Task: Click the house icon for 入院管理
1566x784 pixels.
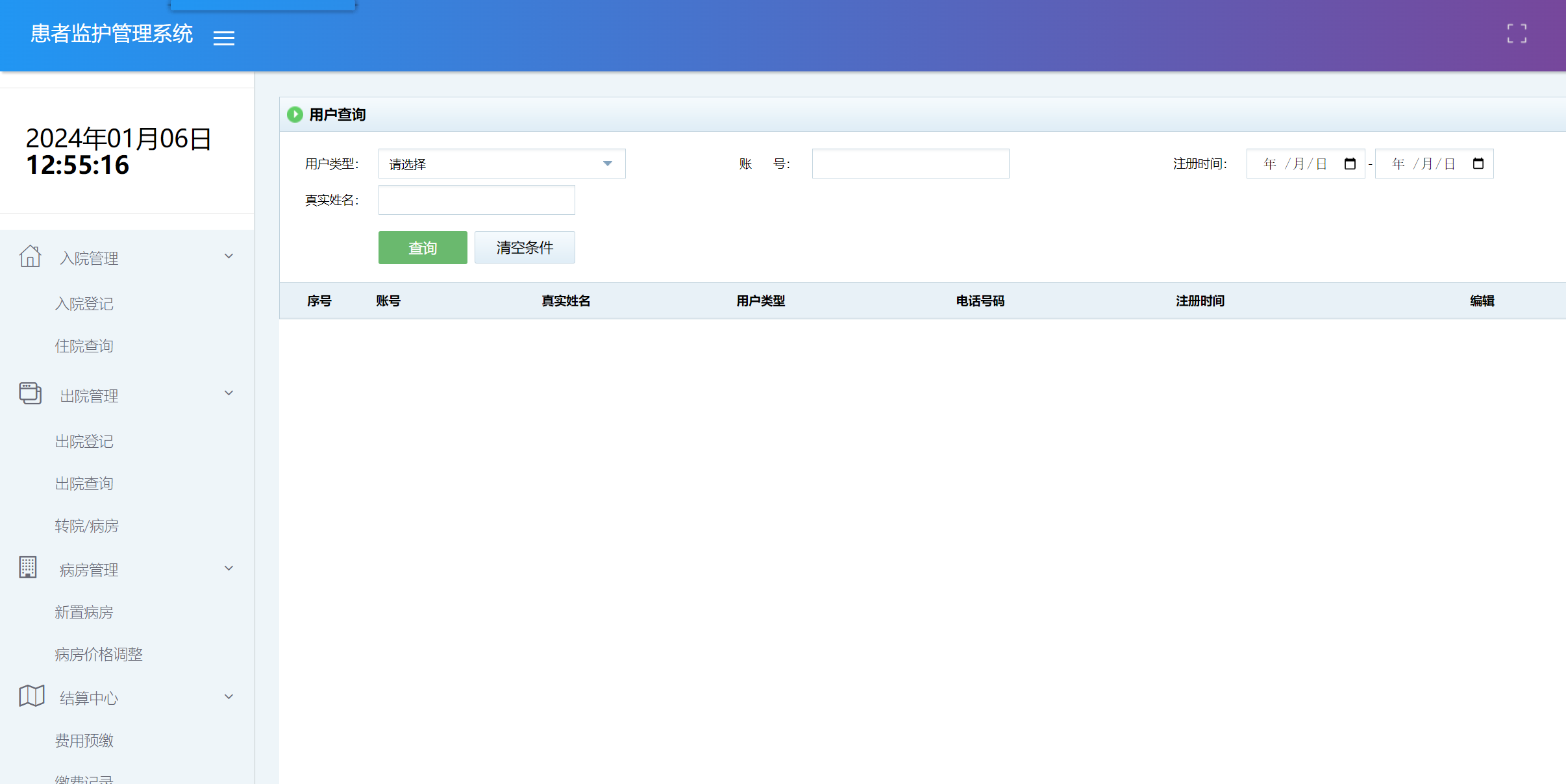Action: 30,256
